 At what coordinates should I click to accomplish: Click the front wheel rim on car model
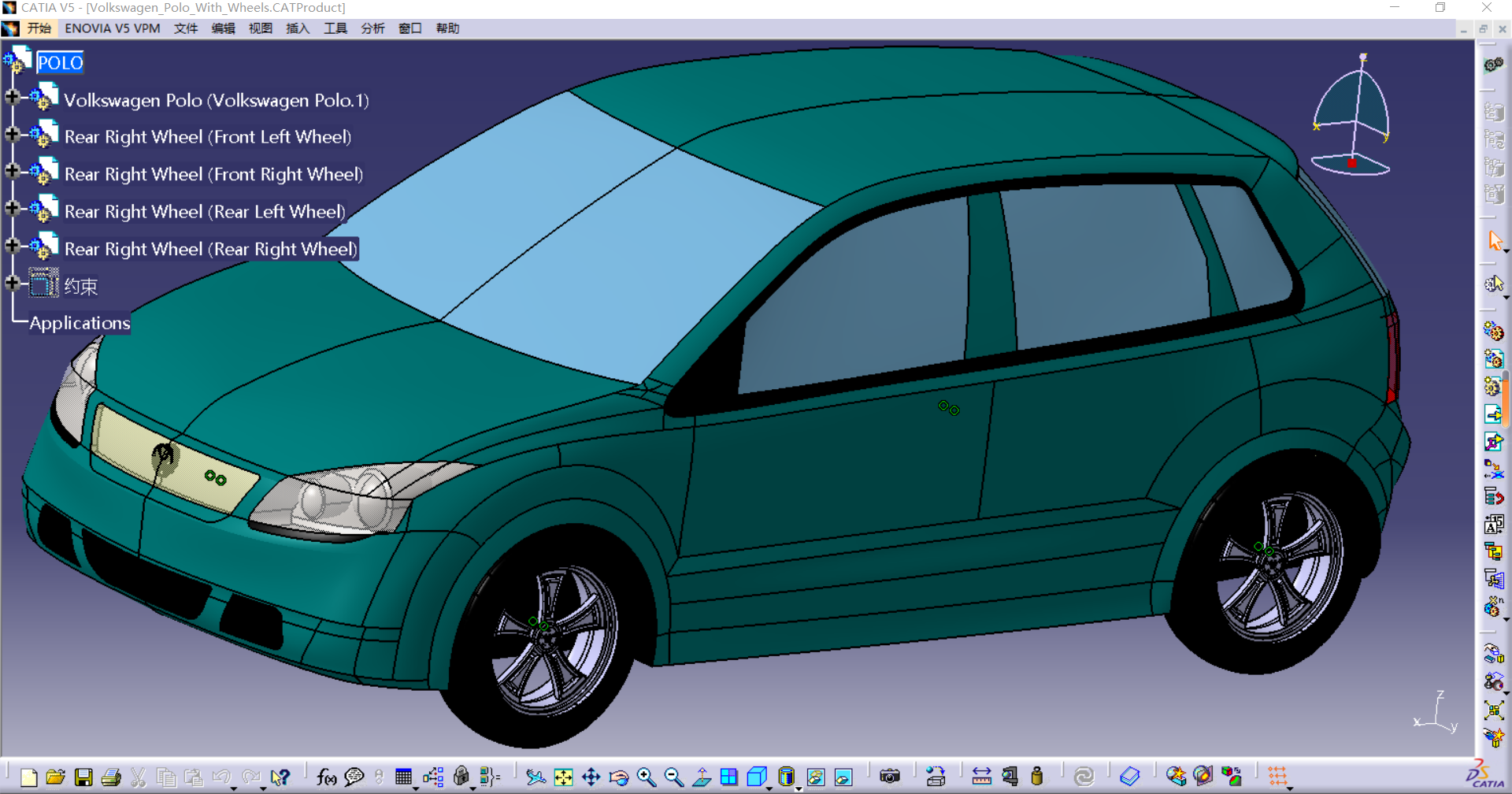pos(554,641)
